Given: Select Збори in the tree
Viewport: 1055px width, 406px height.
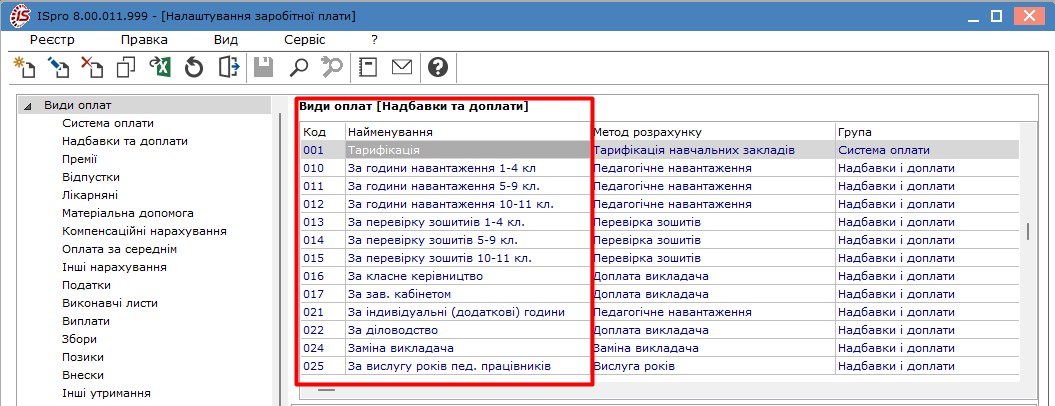Looking at the screenshot, I should (79, 339).
